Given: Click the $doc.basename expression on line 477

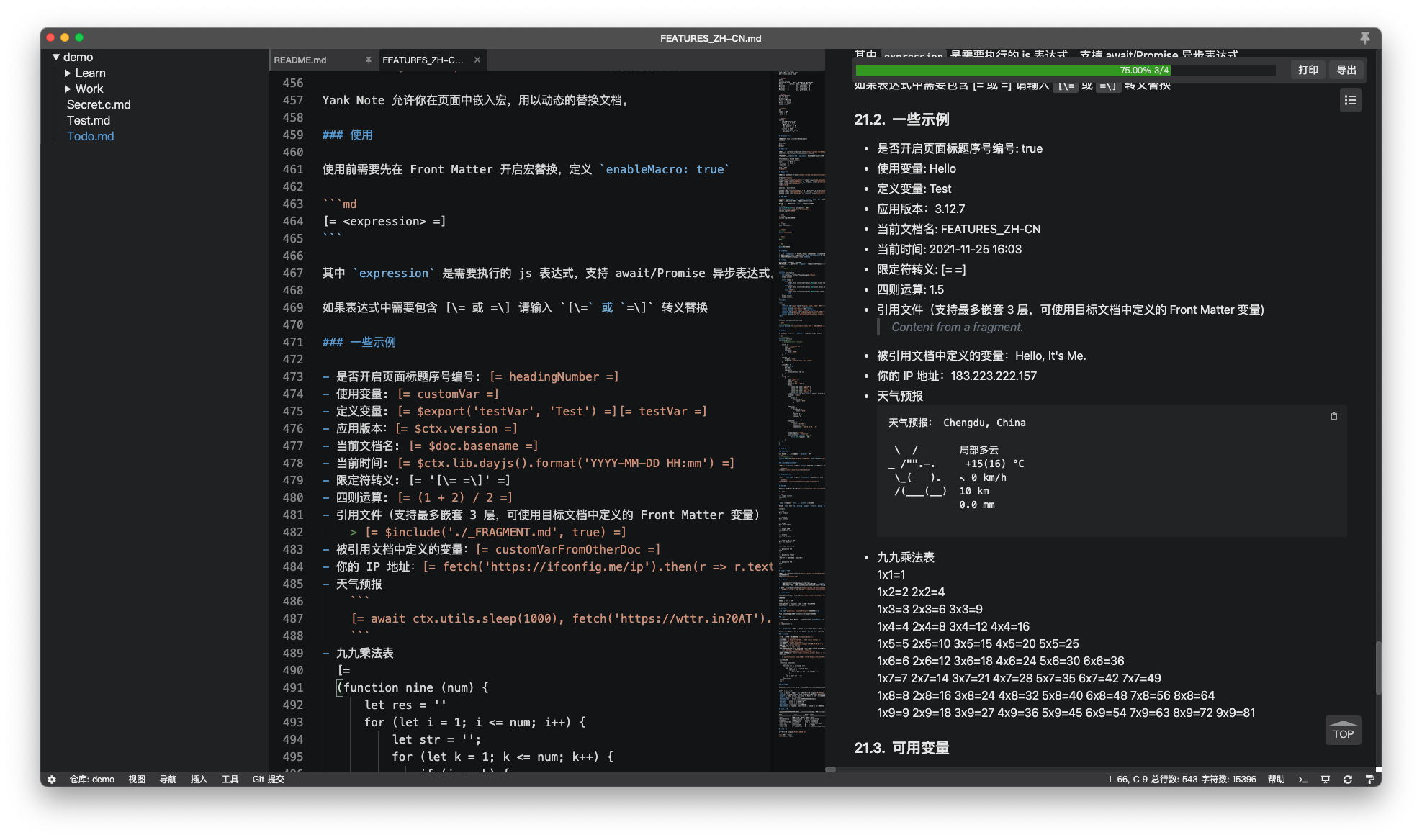Looking at the screenshot, I should 473,446.
